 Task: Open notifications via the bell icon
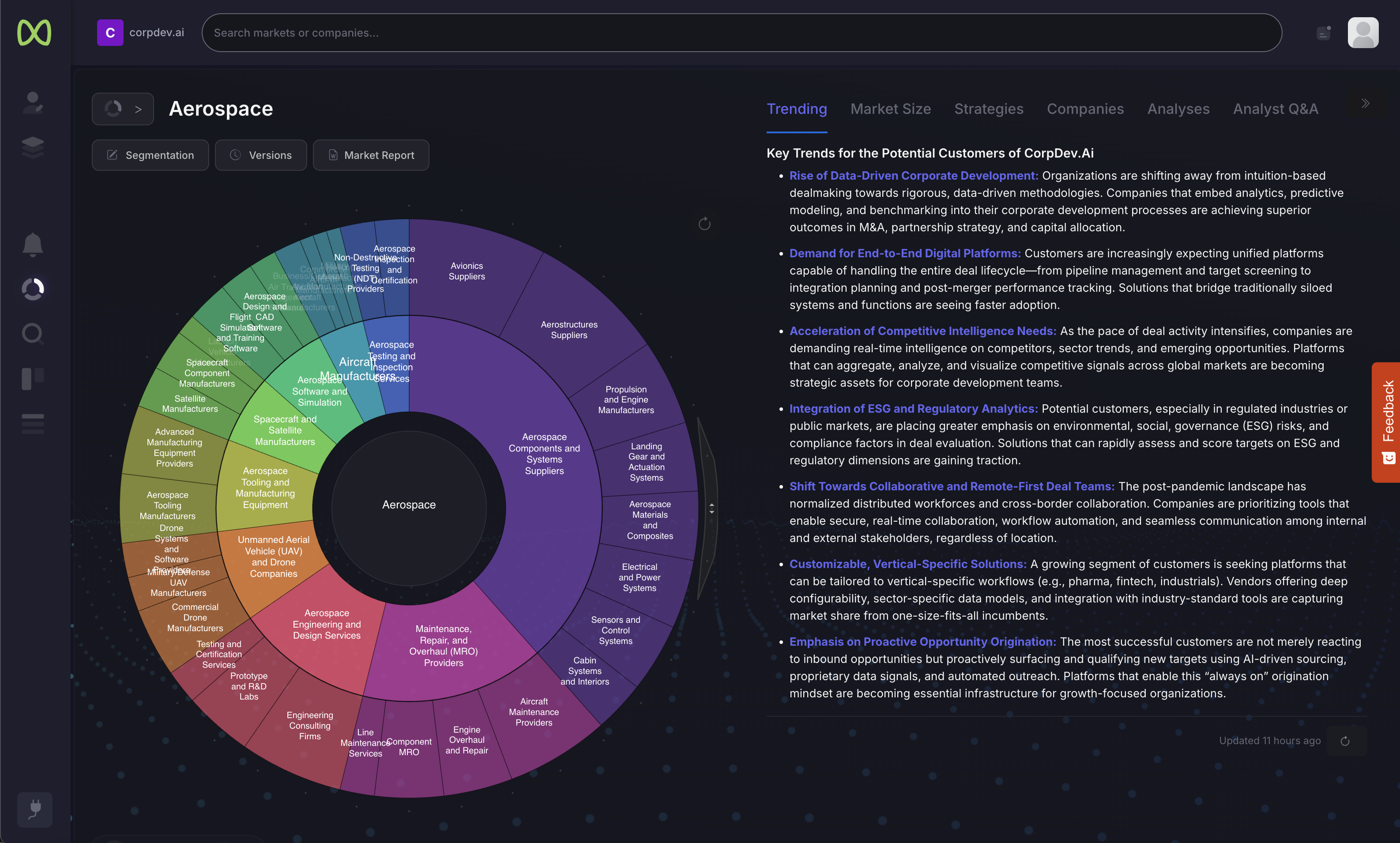pyautogui.click(x=32, y=245)
